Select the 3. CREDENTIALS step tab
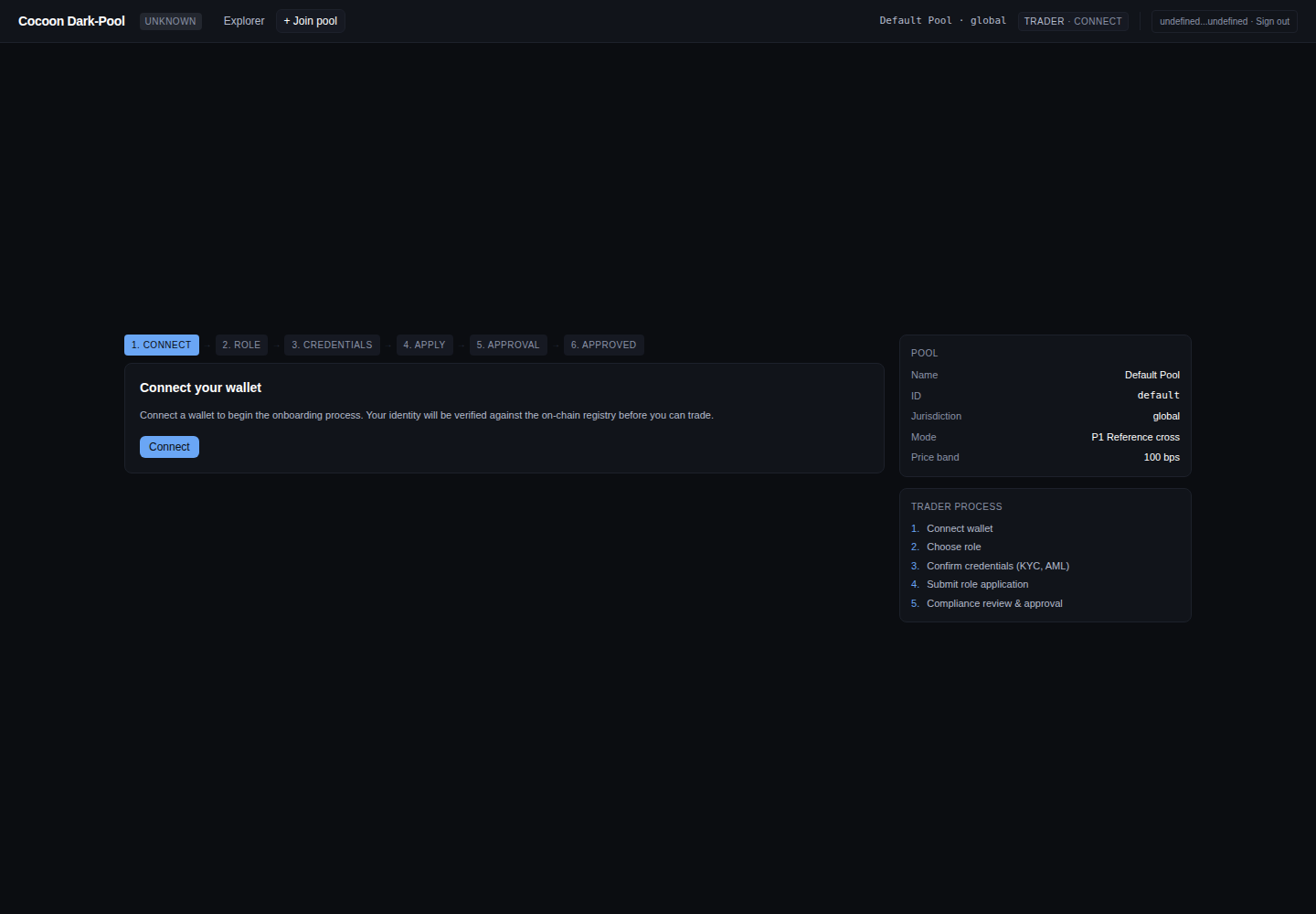The width and height of the screenshot is (1316, 914). (332, 345)
